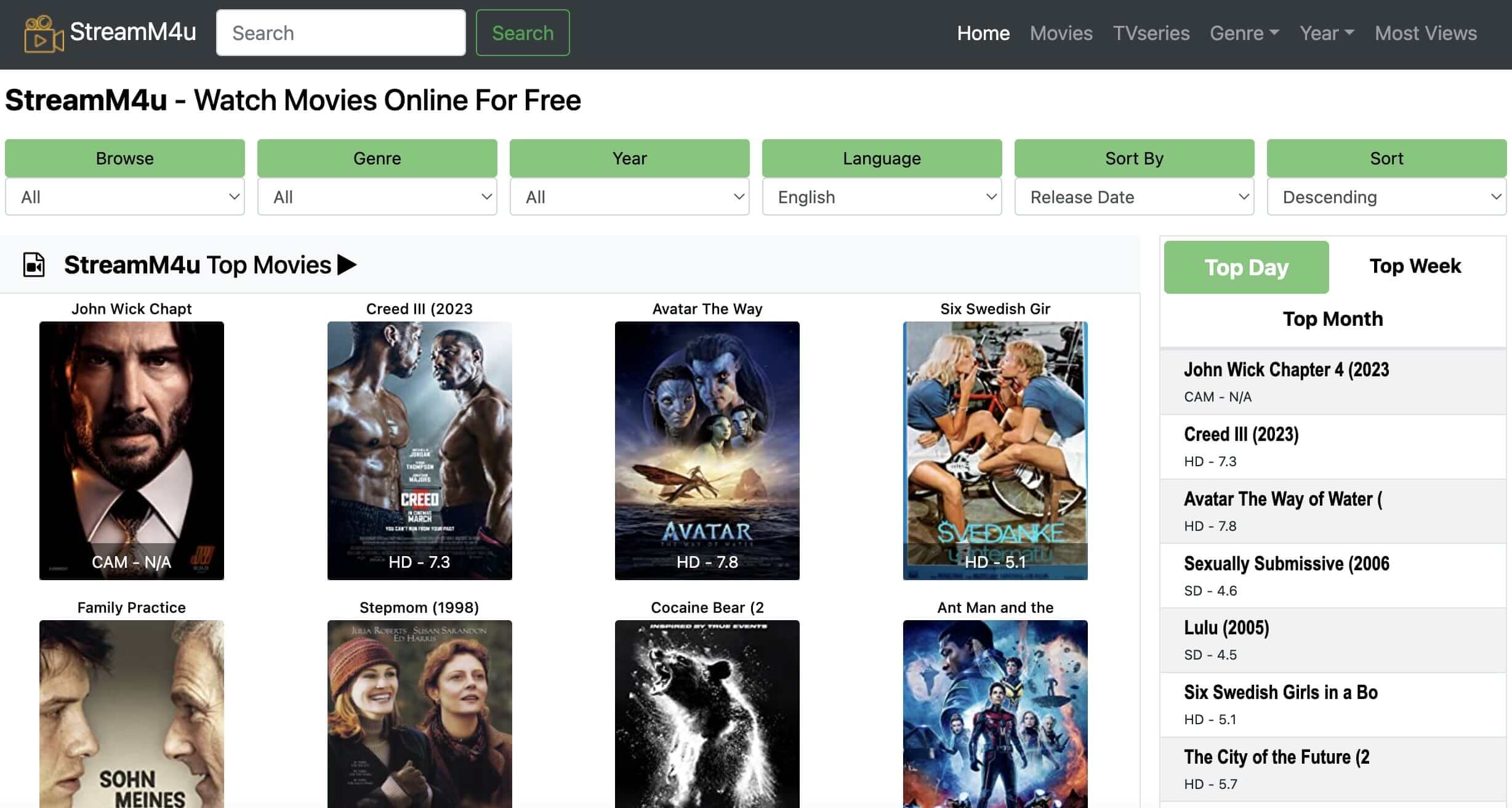Image resolution: width=1512 pixels, height=808 pixels.
Task: Change the Descending sort order dropdown
Action: 1386,197
